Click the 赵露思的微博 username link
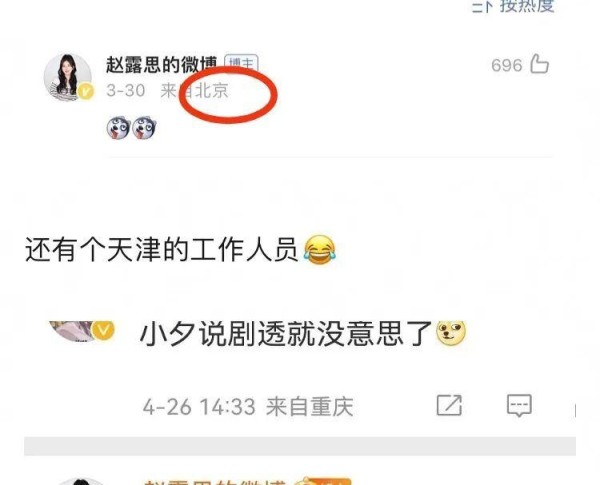600x485 pixels. click(161, 65)
